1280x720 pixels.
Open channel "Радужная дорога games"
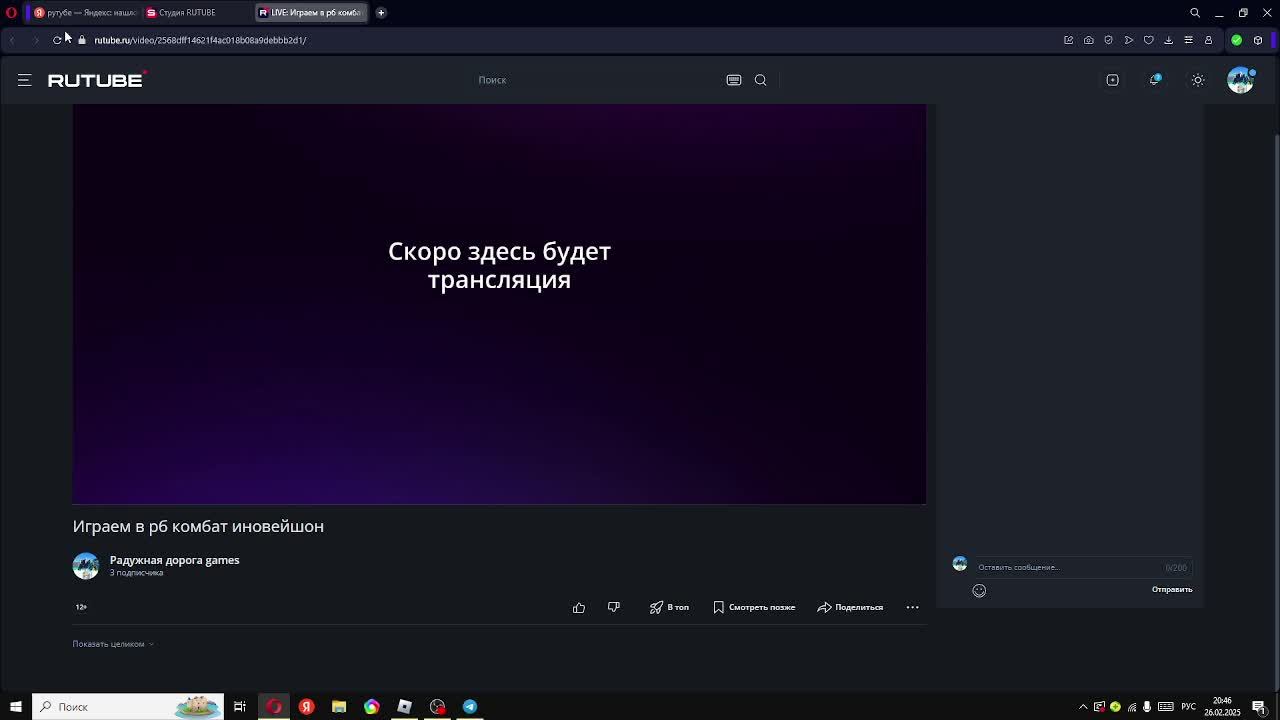point(174,560)
